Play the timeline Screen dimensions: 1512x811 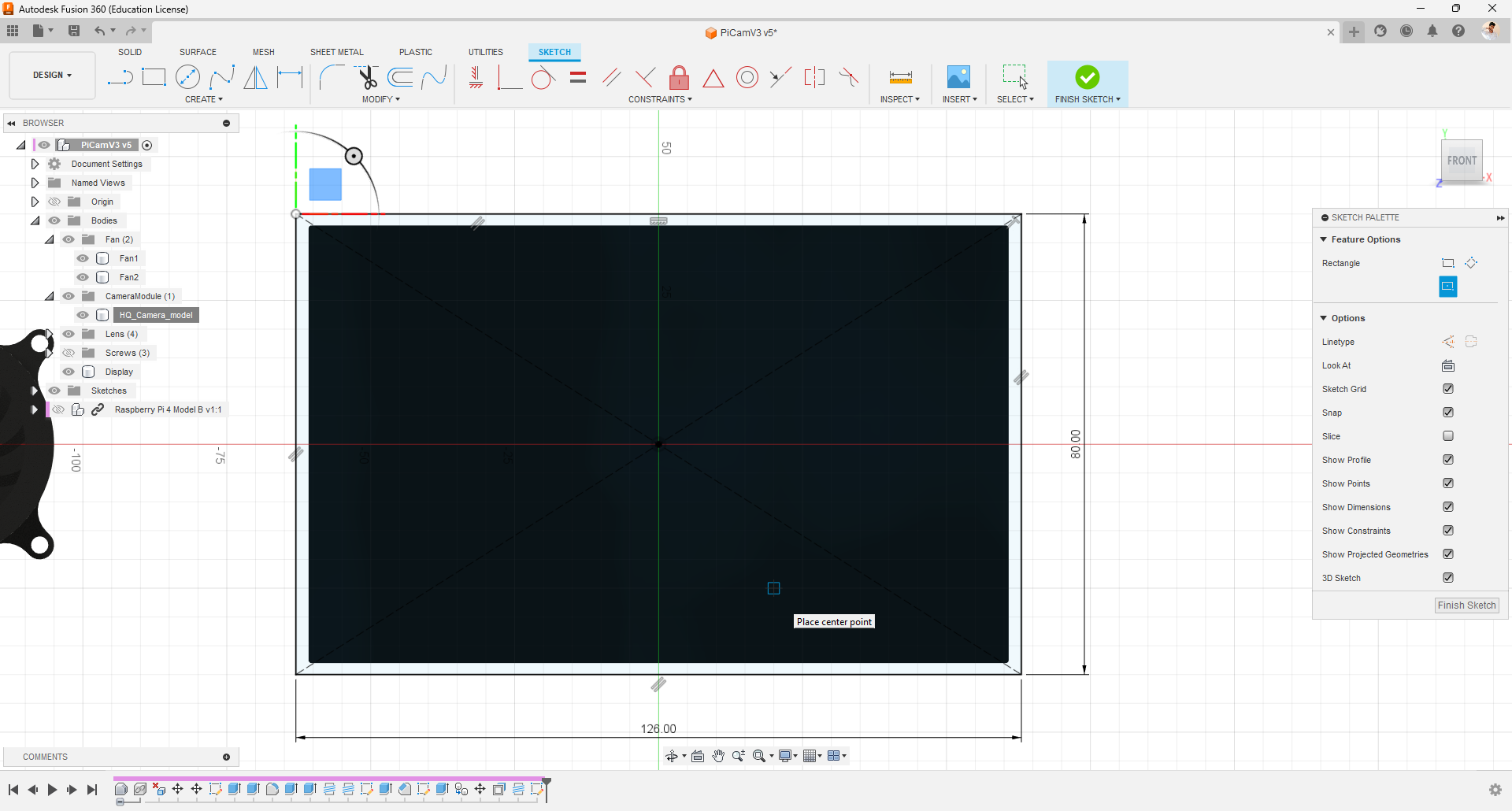pos(52,790)
